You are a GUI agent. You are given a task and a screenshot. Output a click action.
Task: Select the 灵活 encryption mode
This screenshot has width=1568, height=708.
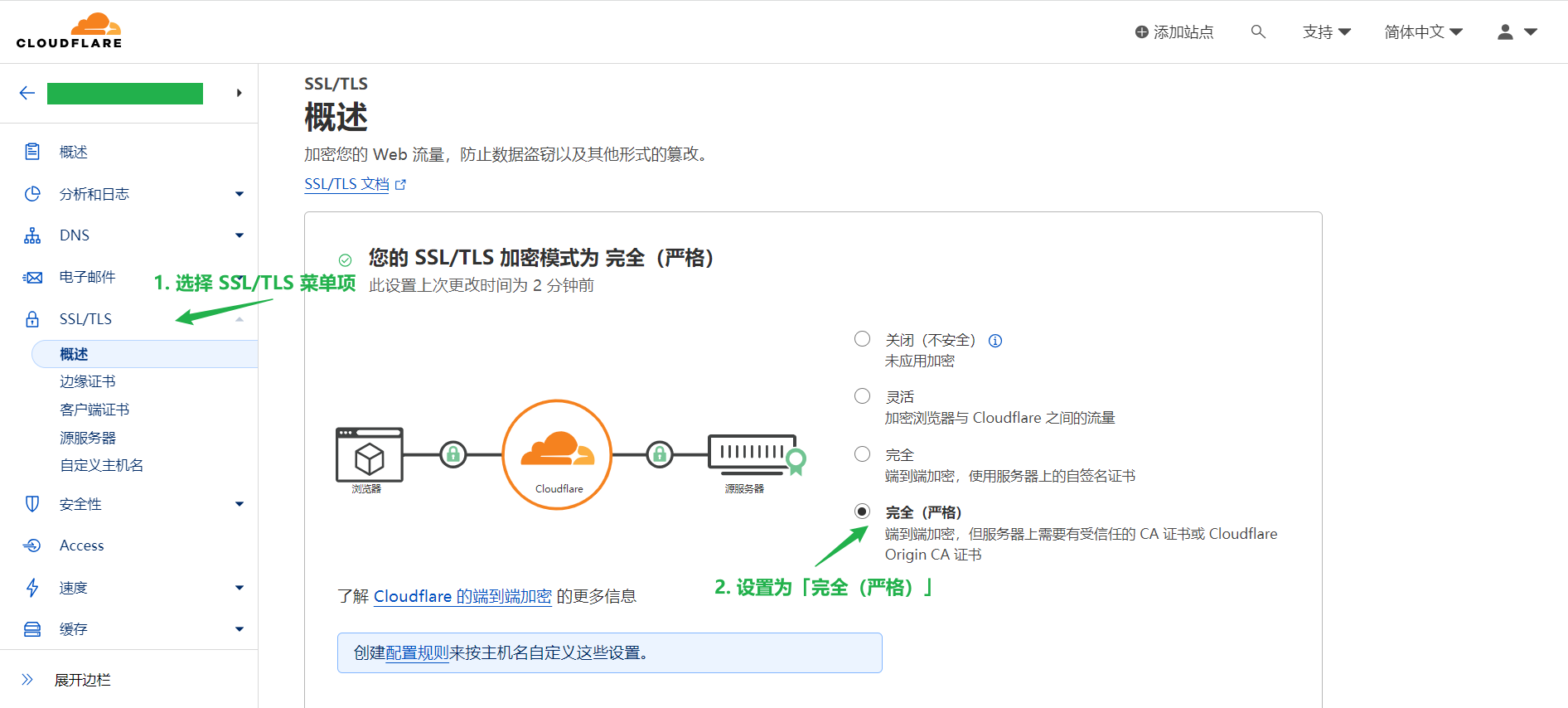[863, 395]
